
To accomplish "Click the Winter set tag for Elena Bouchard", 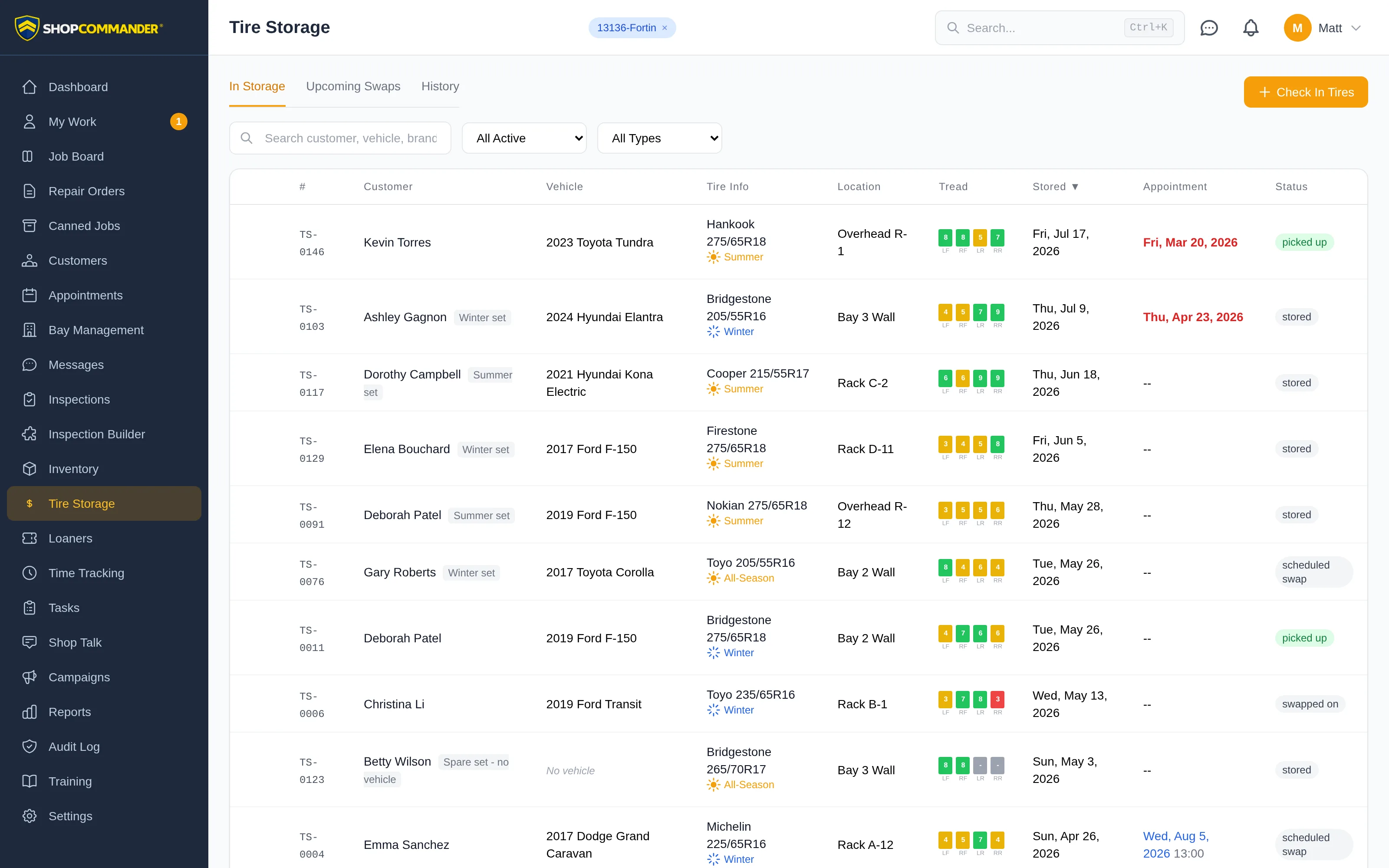I will point(486,450).
